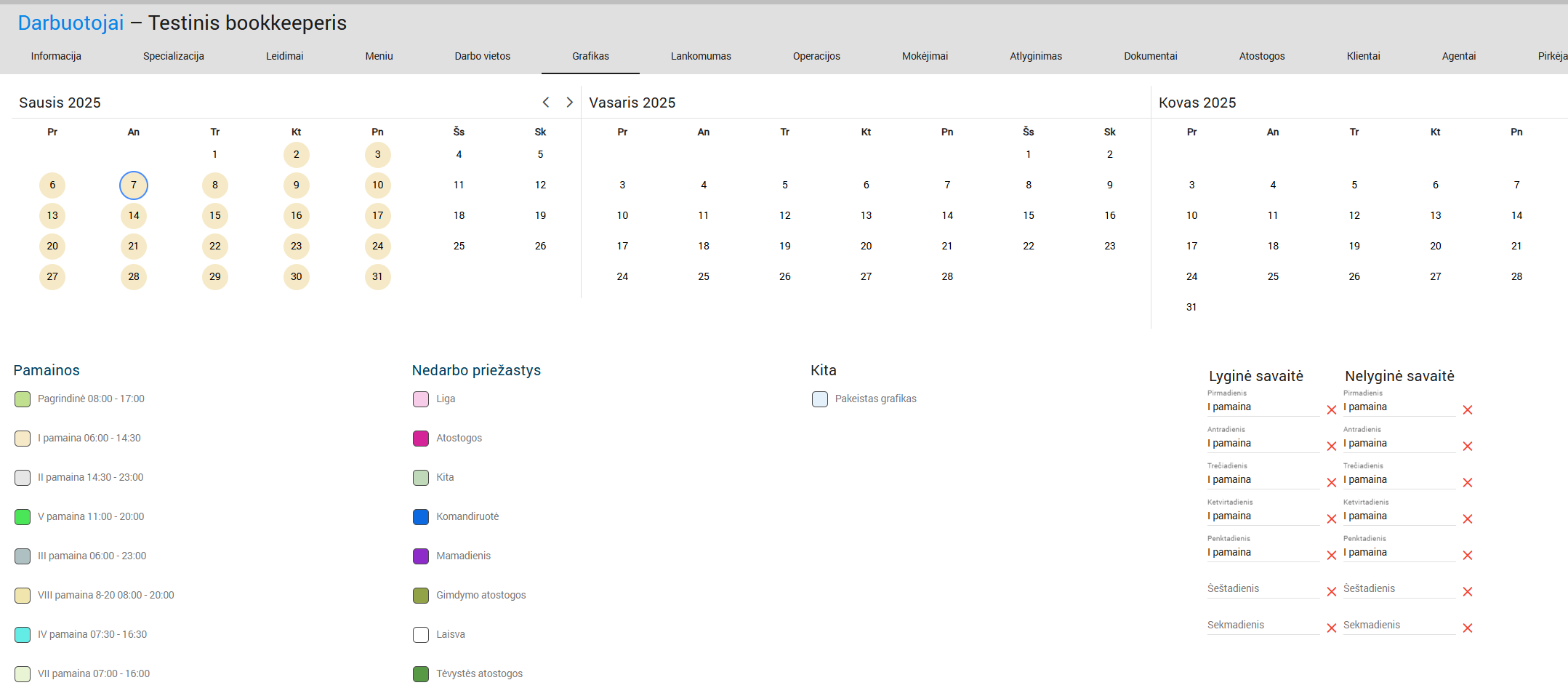Select February 14 in Vasaris calendar
Screen dimensions: 1568x696
point(947,216)
